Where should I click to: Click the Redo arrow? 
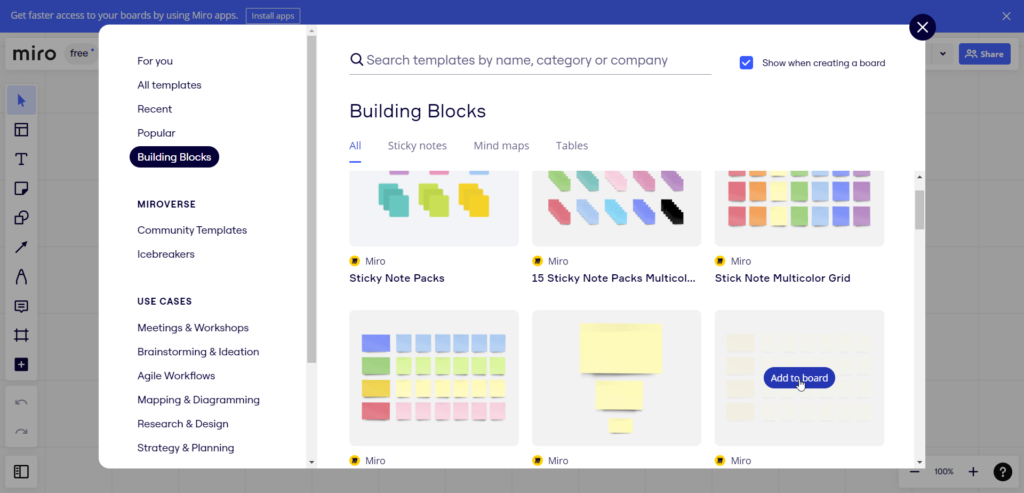(22, 432)
